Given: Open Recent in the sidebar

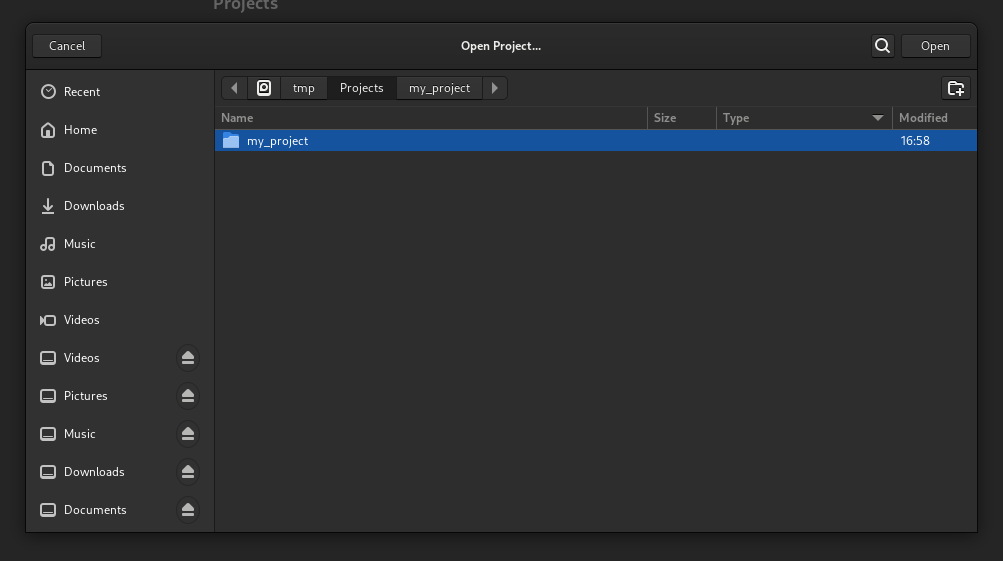Looking at the screenshot, I should pyautogui.click(x=82, y=92).
